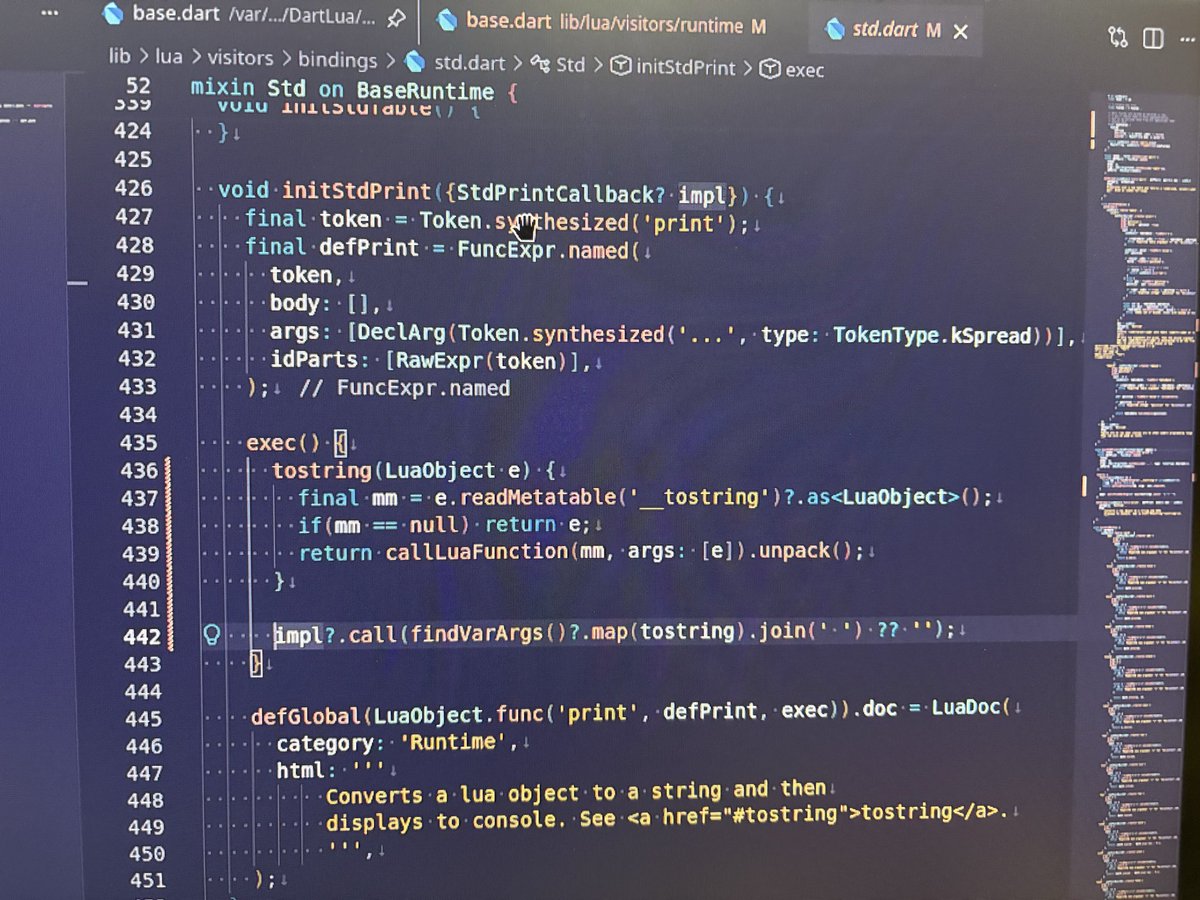
Task: Switch to base.dart lib/lua/visitors/runtime tab
Action: tap(602, 23)
